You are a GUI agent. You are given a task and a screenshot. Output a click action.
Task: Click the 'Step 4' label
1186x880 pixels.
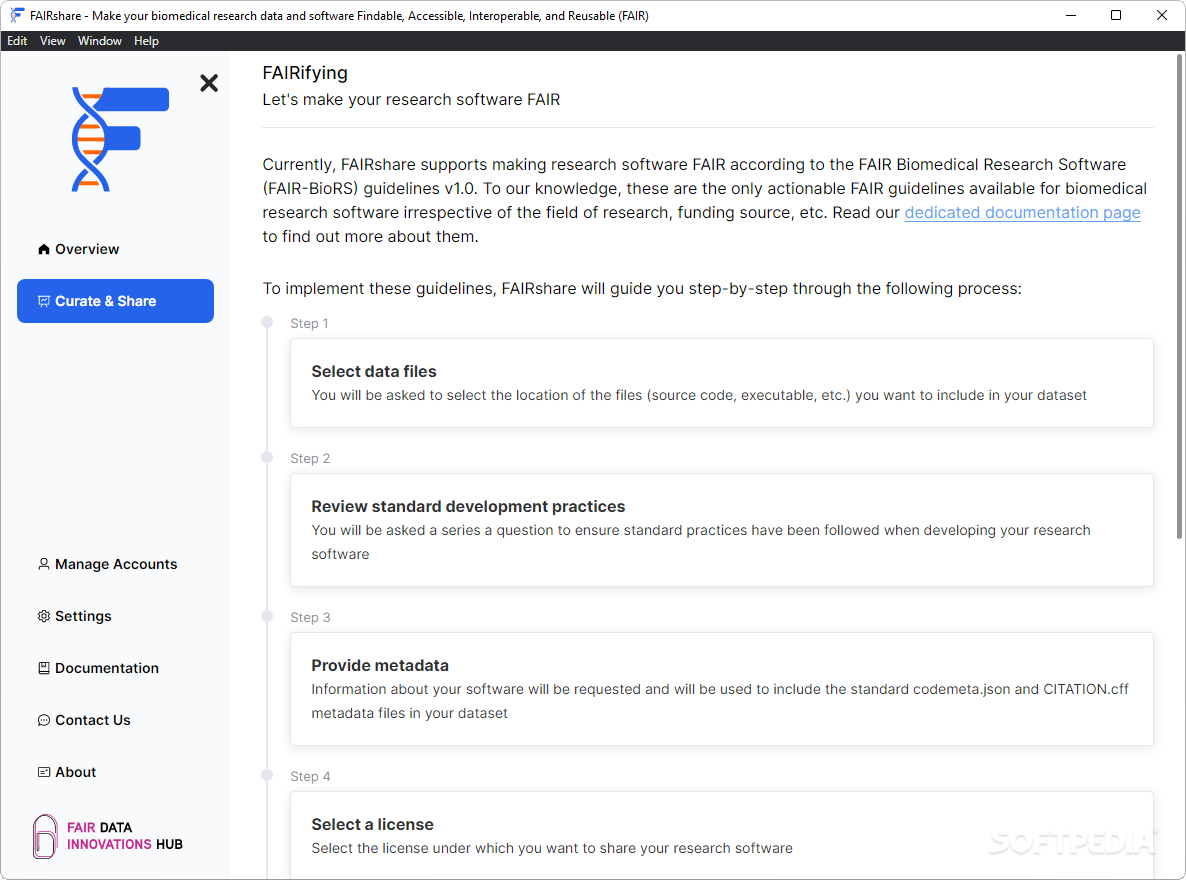click(x=310, y=776)
